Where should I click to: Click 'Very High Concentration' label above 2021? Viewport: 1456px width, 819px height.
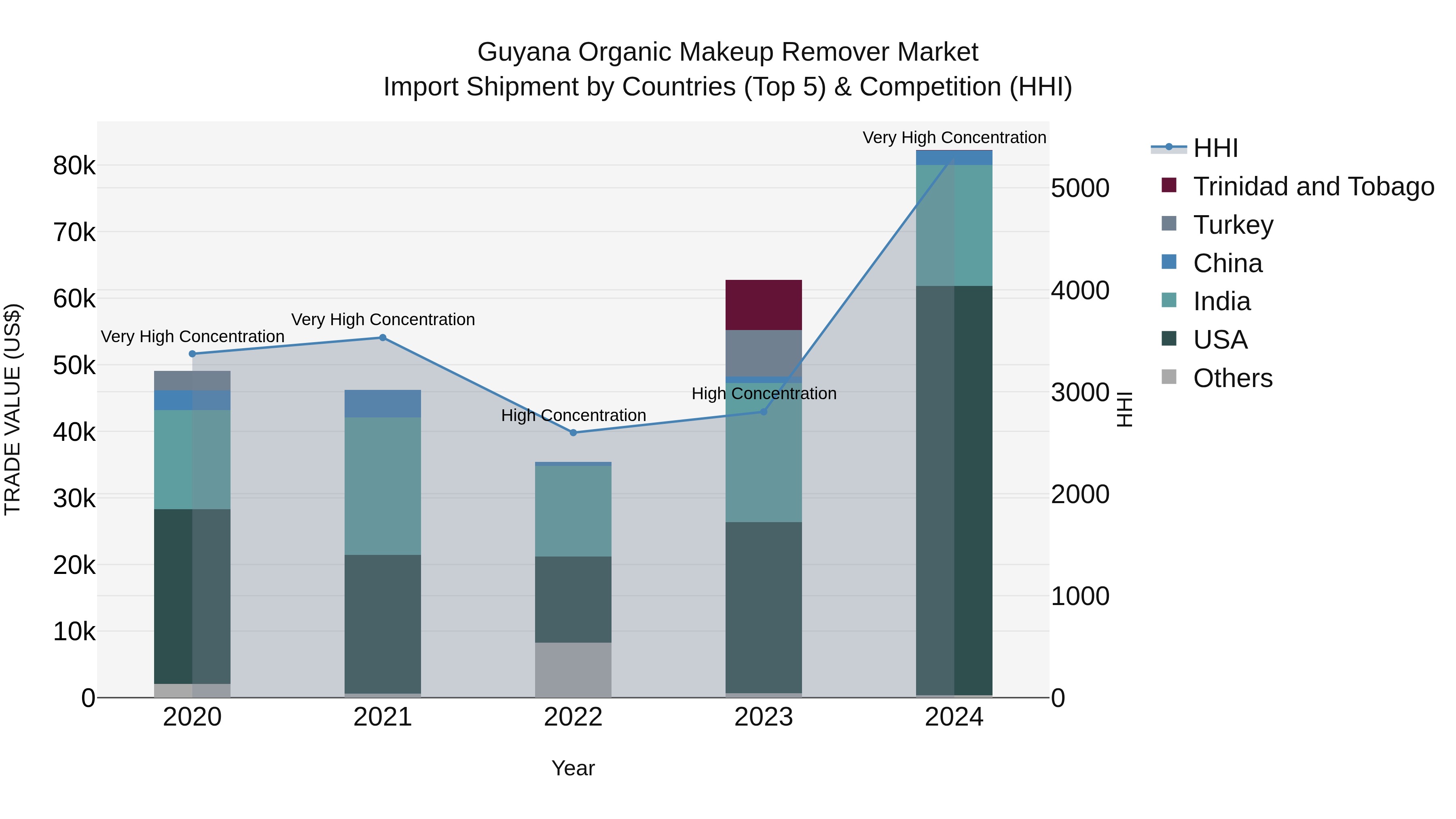(x=383, y=320)
